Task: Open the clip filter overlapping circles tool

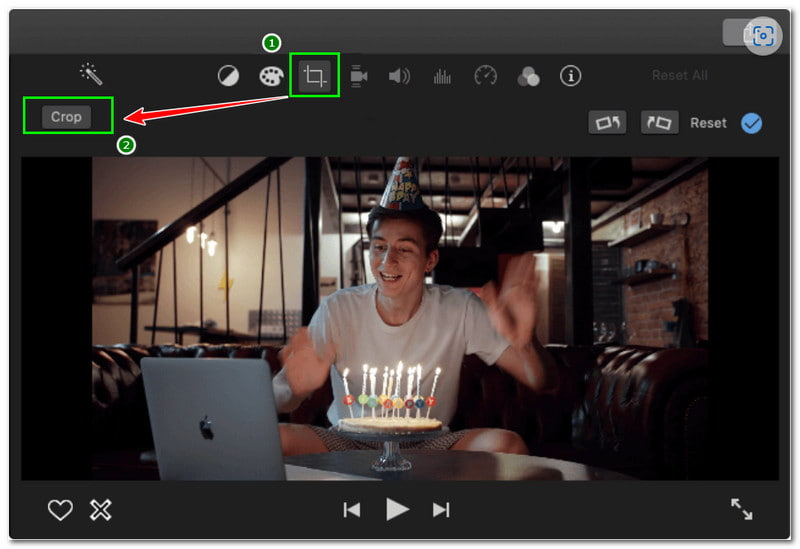Action: pos(528,77)
